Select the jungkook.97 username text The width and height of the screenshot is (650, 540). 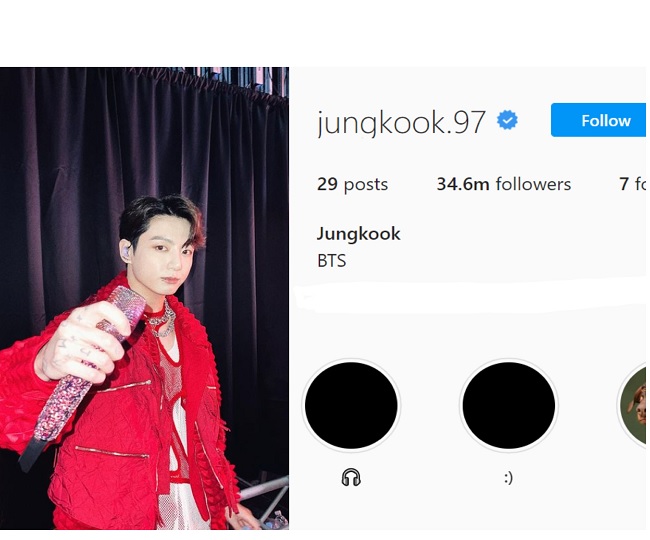pyautogui.click(x=401, y=123)
